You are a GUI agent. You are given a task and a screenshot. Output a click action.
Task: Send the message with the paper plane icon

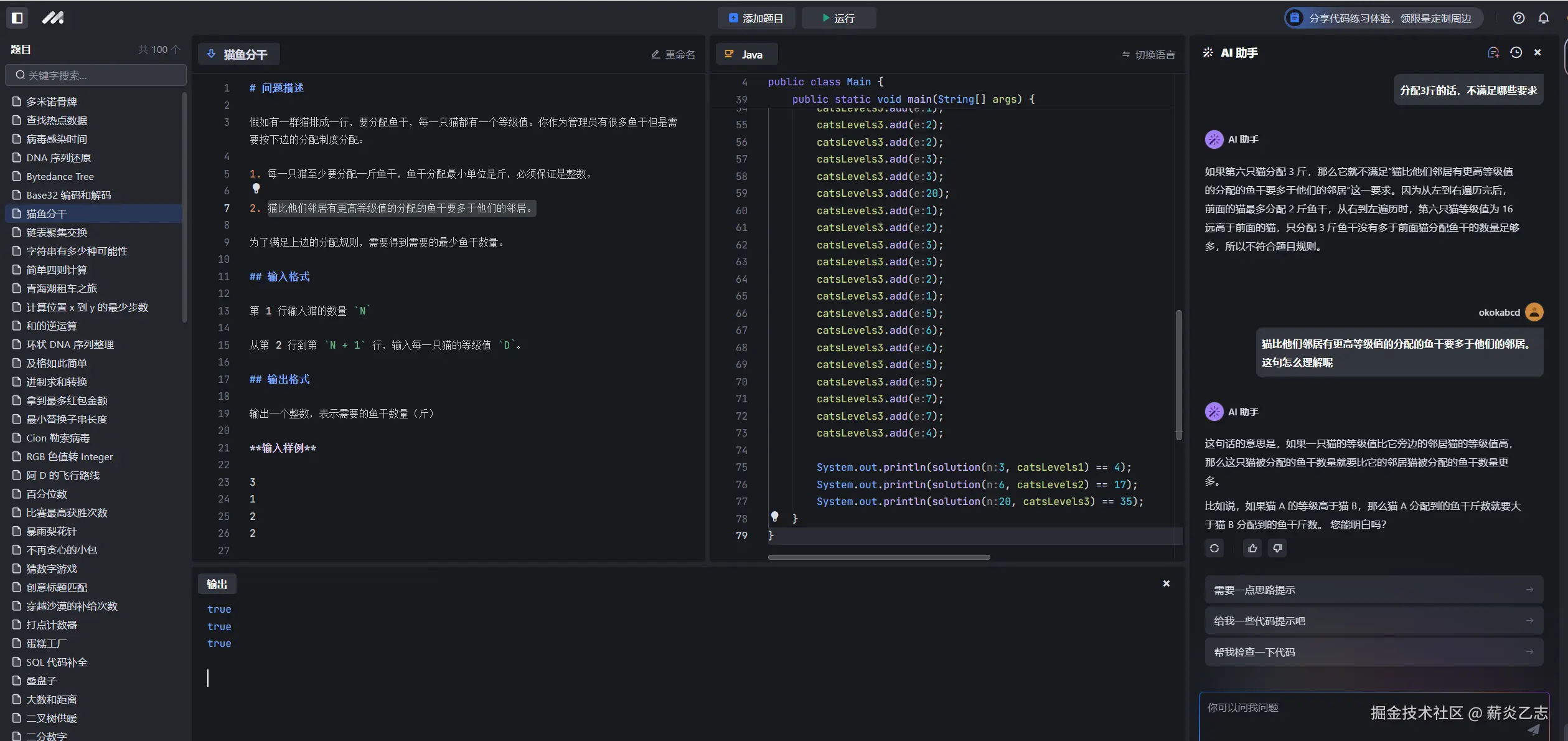point(1533,729)
